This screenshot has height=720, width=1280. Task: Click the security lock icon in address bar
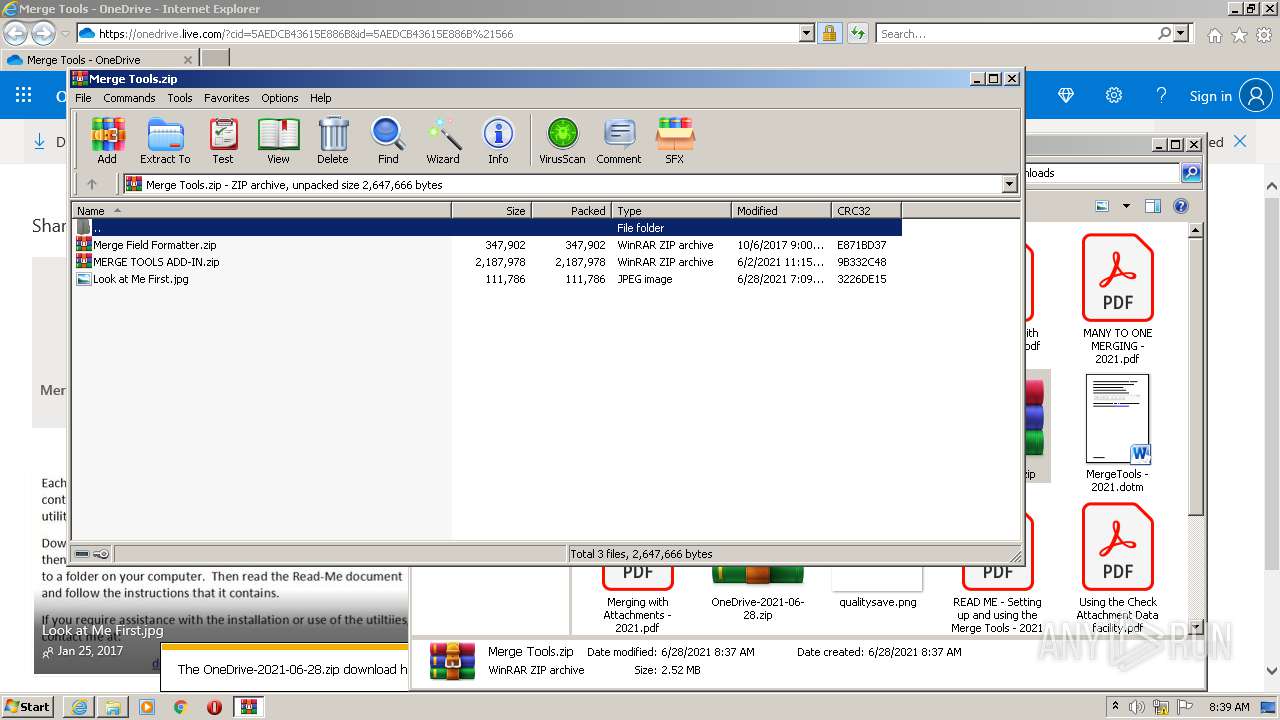[829, 33]
